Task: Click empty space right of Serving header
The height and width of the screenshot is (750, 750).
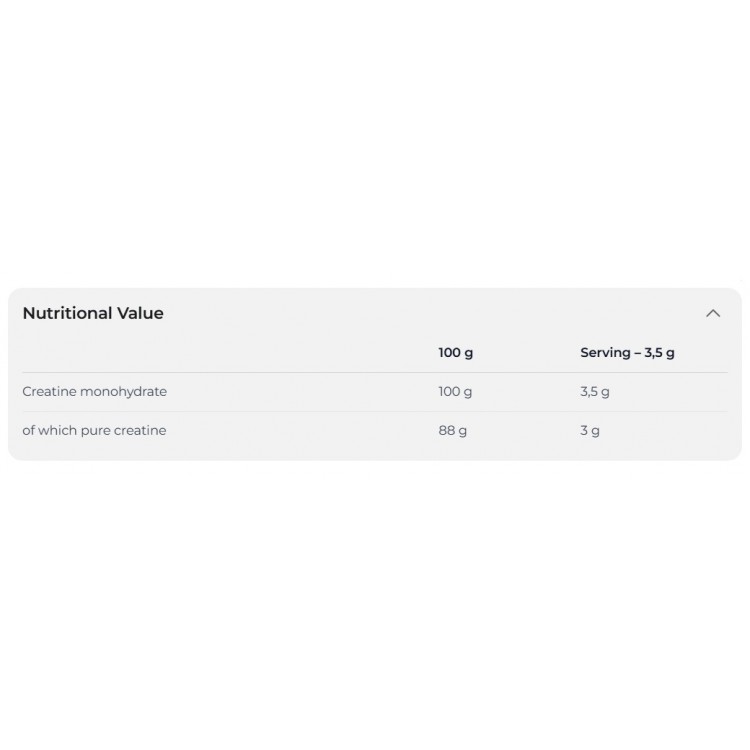Action: click(705, 352)
